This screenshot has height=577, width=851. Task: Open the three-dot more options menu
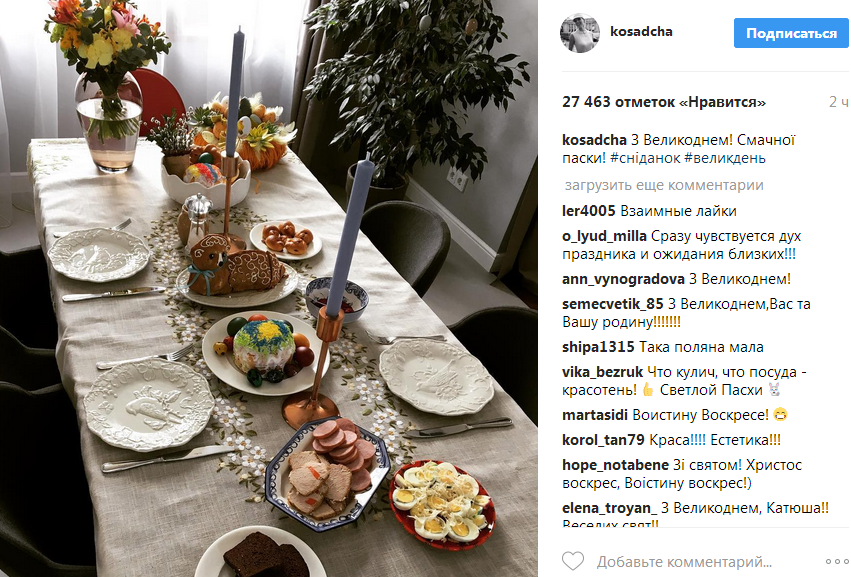[837, 561]
